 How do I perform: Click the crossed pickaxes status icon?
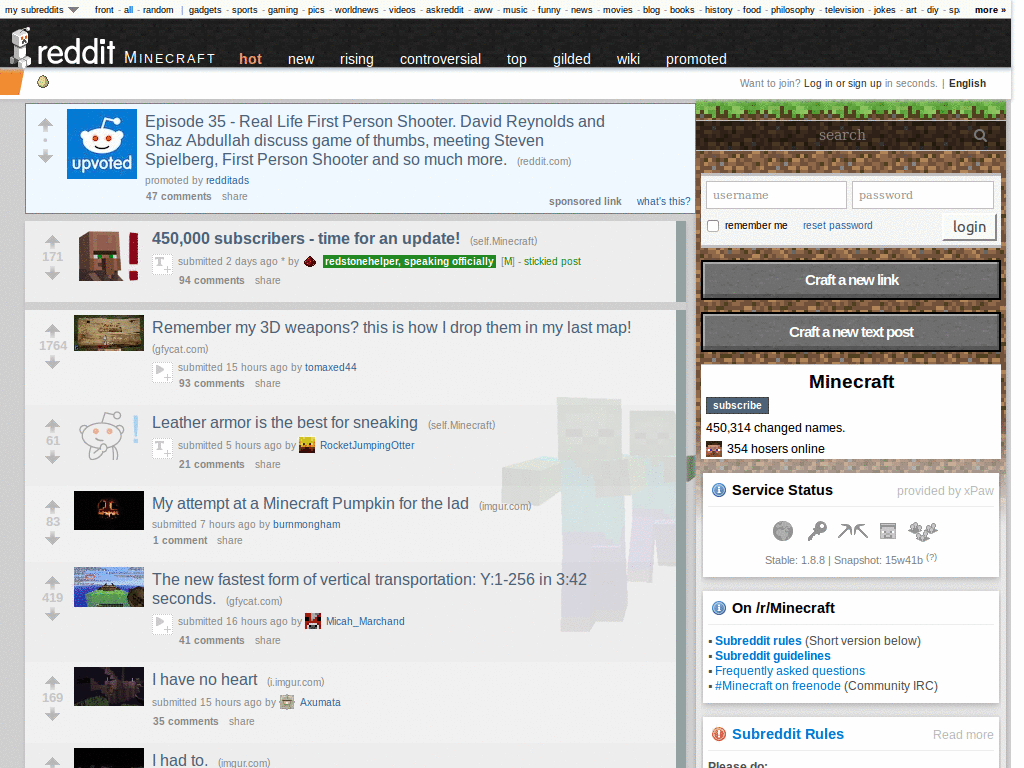click(x=852, y=531)
